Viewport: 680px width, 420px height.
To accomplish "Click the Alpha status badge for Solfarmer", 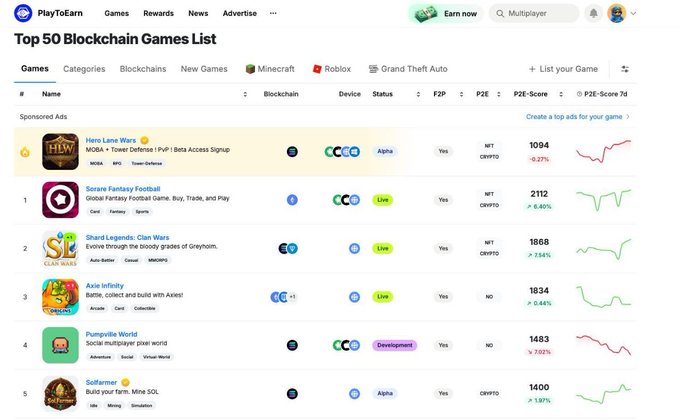I will click(x=384, y=394).
